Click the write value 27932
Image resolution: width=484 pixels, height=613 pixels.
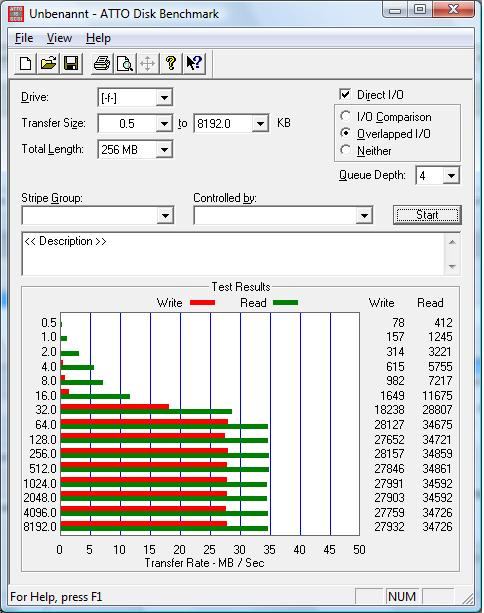[x=389, y=527]
